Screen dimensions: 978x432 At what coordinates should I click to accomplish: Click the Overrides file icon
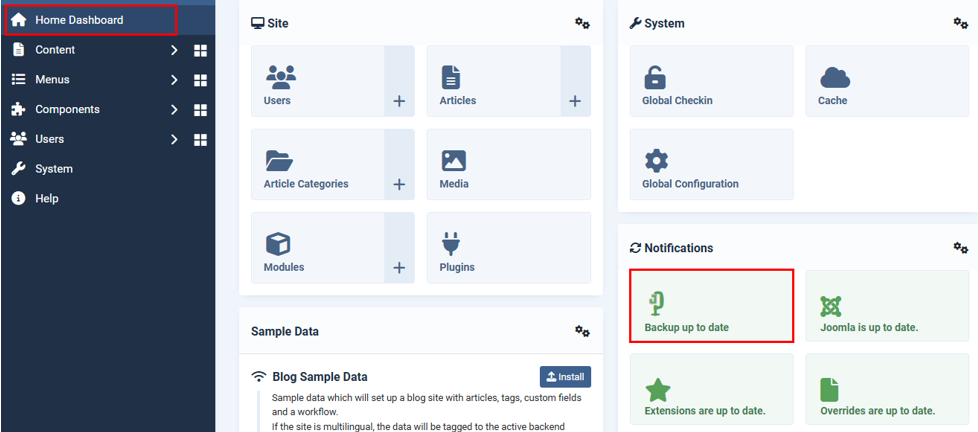829,390
